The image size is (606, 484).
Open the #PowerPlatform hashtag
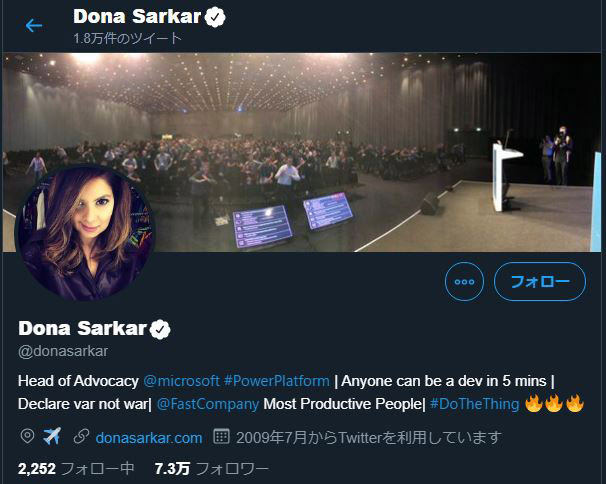click(x=277, y=381)
